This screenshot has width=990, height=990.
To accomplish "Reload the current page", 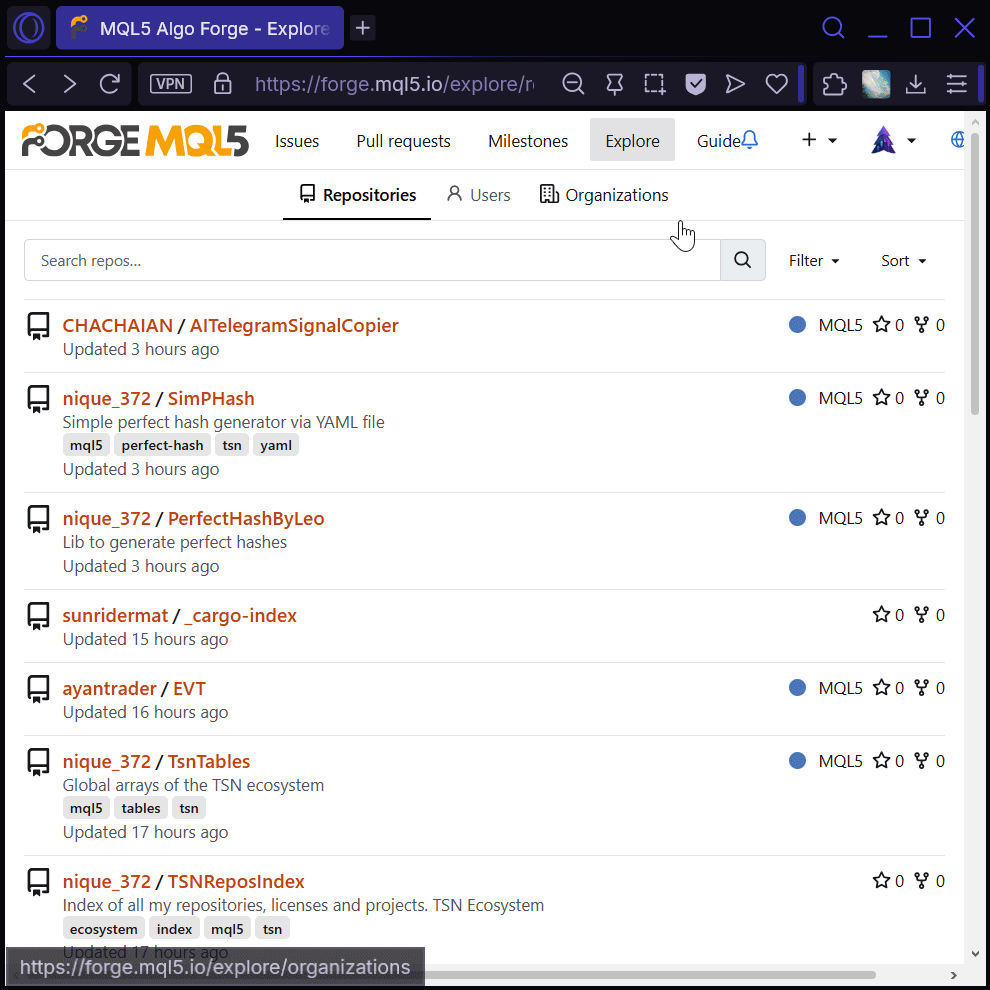I will click(x=110, y=83).
